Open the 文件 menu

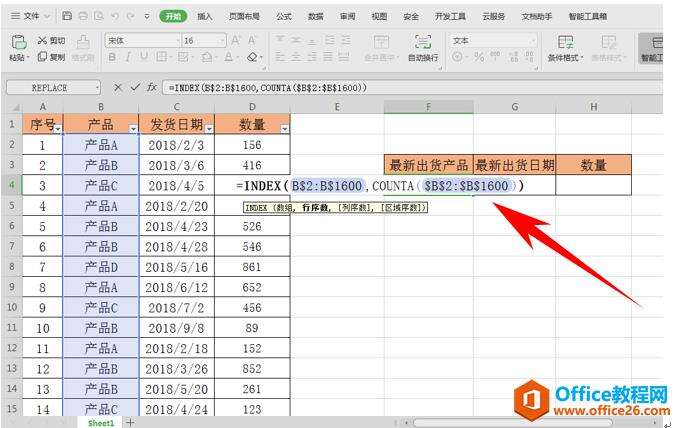click(31, 17)
